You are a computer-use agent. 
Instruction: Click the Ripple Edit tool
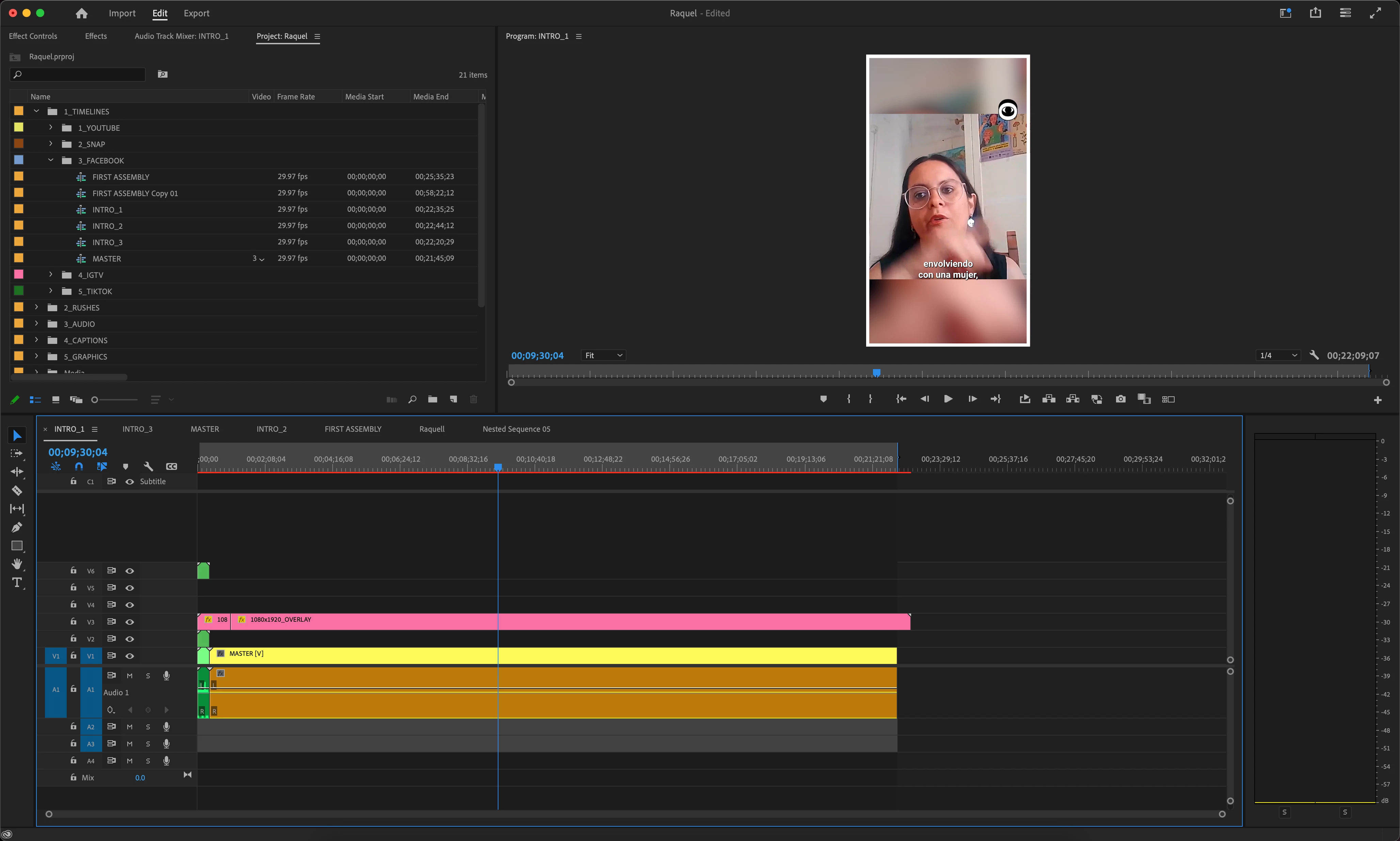[16, 472]
